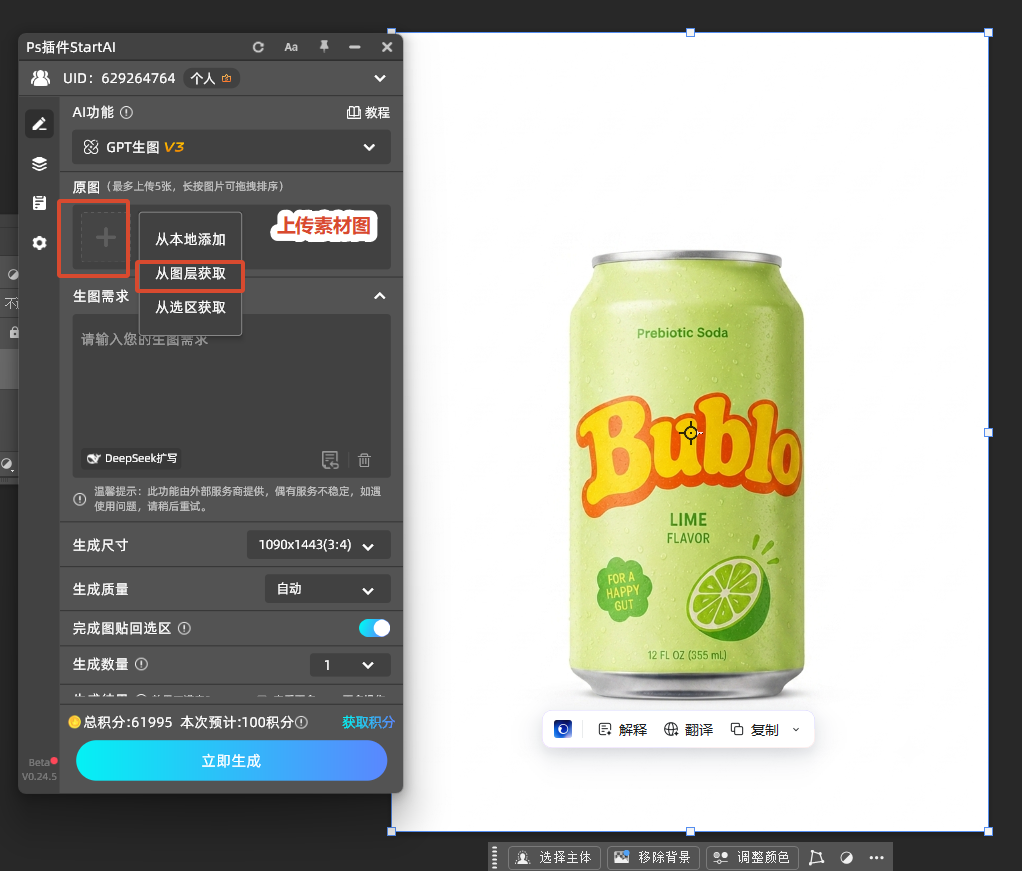The image size is (1022, 871).
Task: Open the three-dots more options in taskbar
Action: [x=877, y=857]
